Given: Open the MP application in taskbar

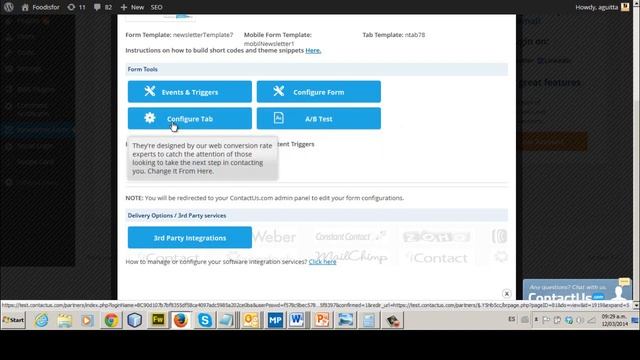Looking at the screenshot, I should 275,320.
